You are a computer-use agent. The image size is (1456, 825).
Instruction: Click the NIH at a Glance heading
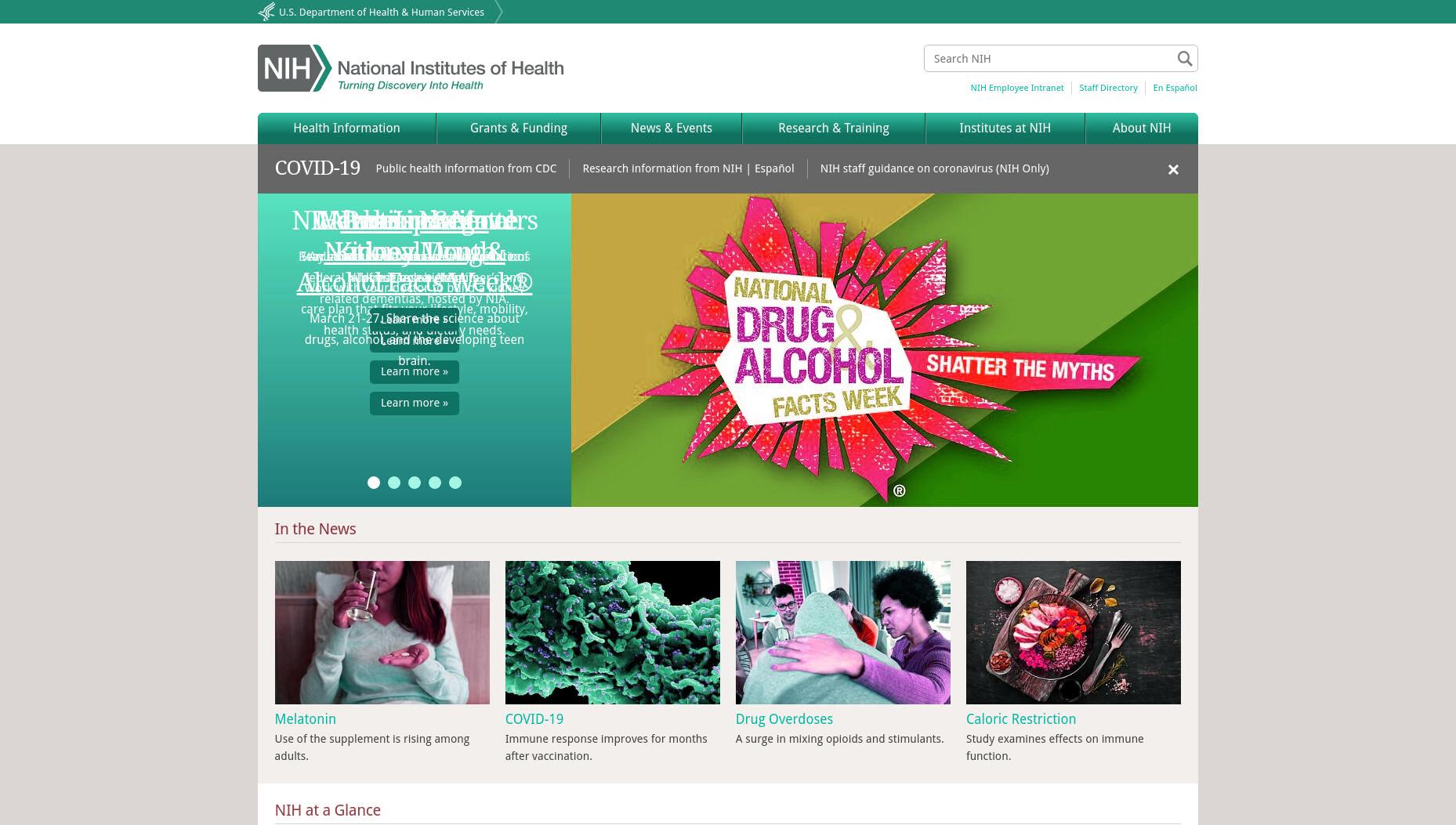[x=328, y=811]
